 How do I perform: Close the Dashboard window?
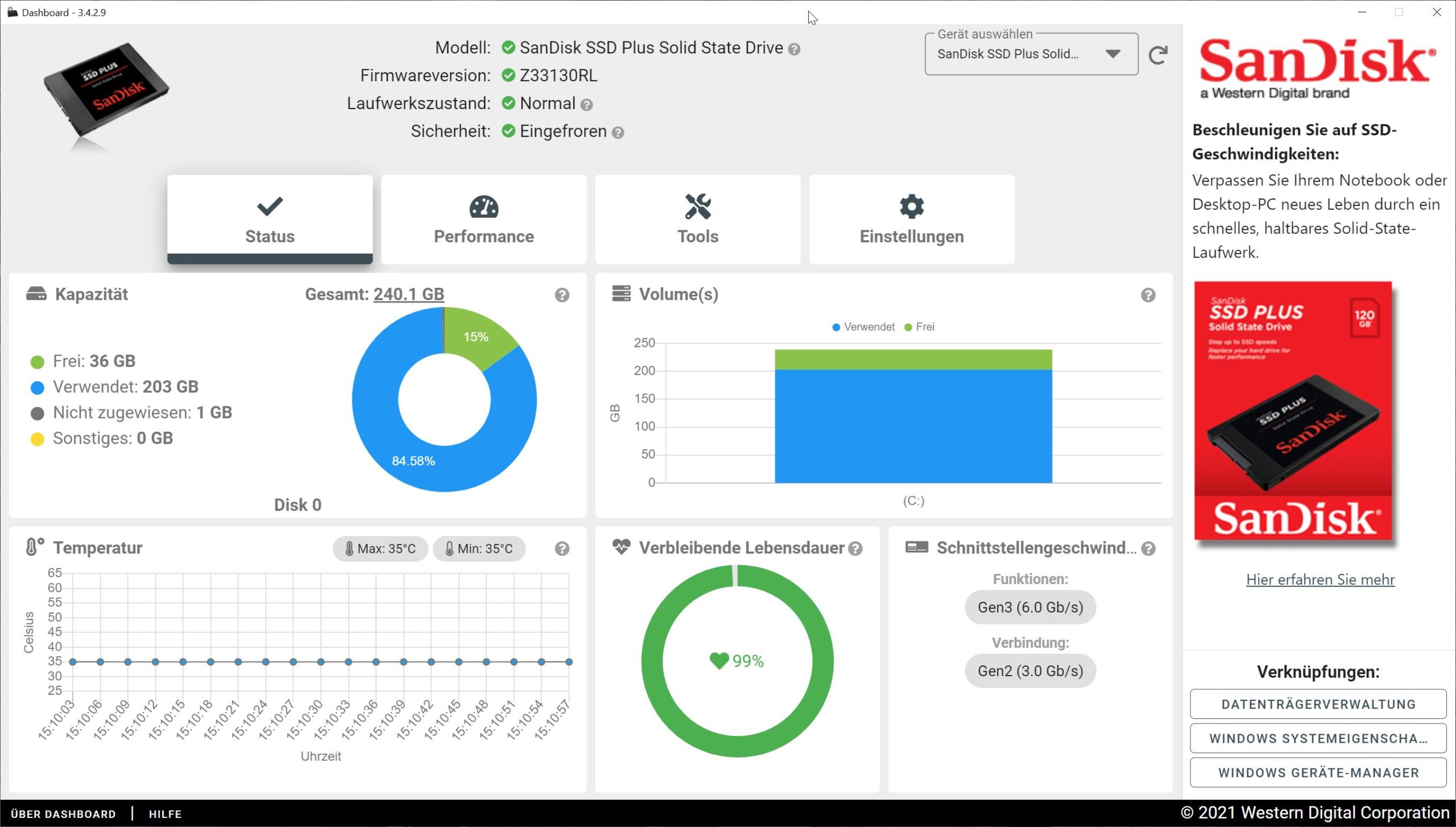1437,12
